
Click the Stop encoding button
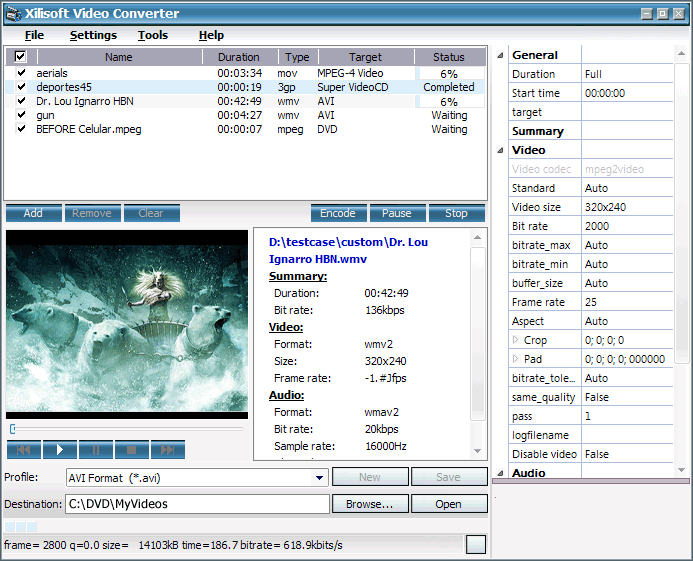point(456,213)
